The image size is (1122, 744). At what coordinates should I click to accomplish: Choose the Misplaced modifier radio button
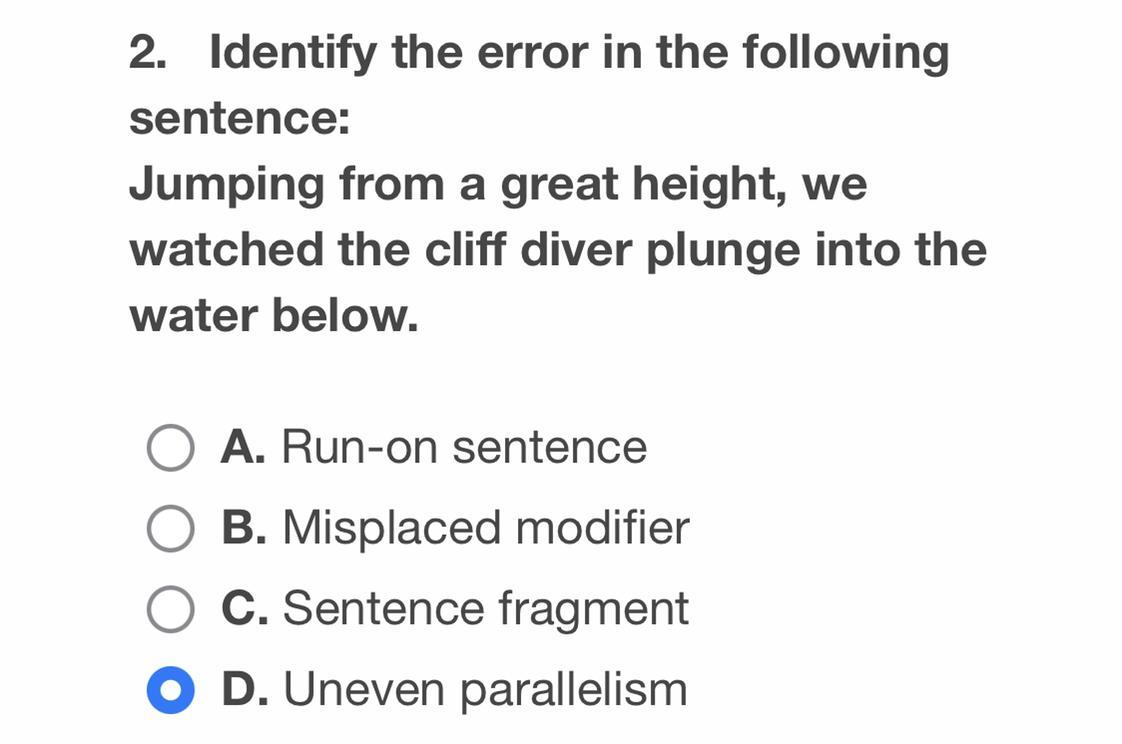[x=170, y=528]
